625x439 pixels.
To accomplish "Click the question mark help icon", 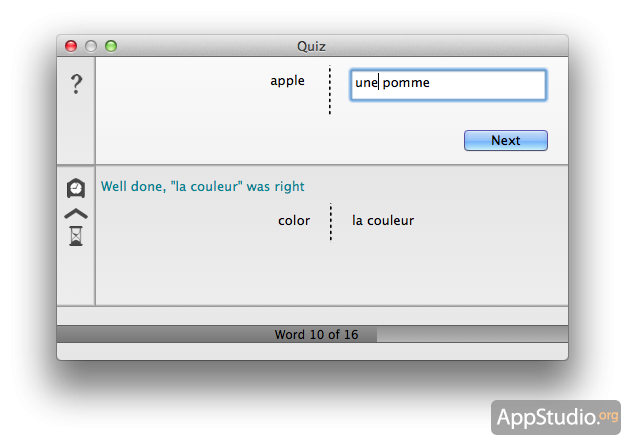I will [x=76, y=86].
